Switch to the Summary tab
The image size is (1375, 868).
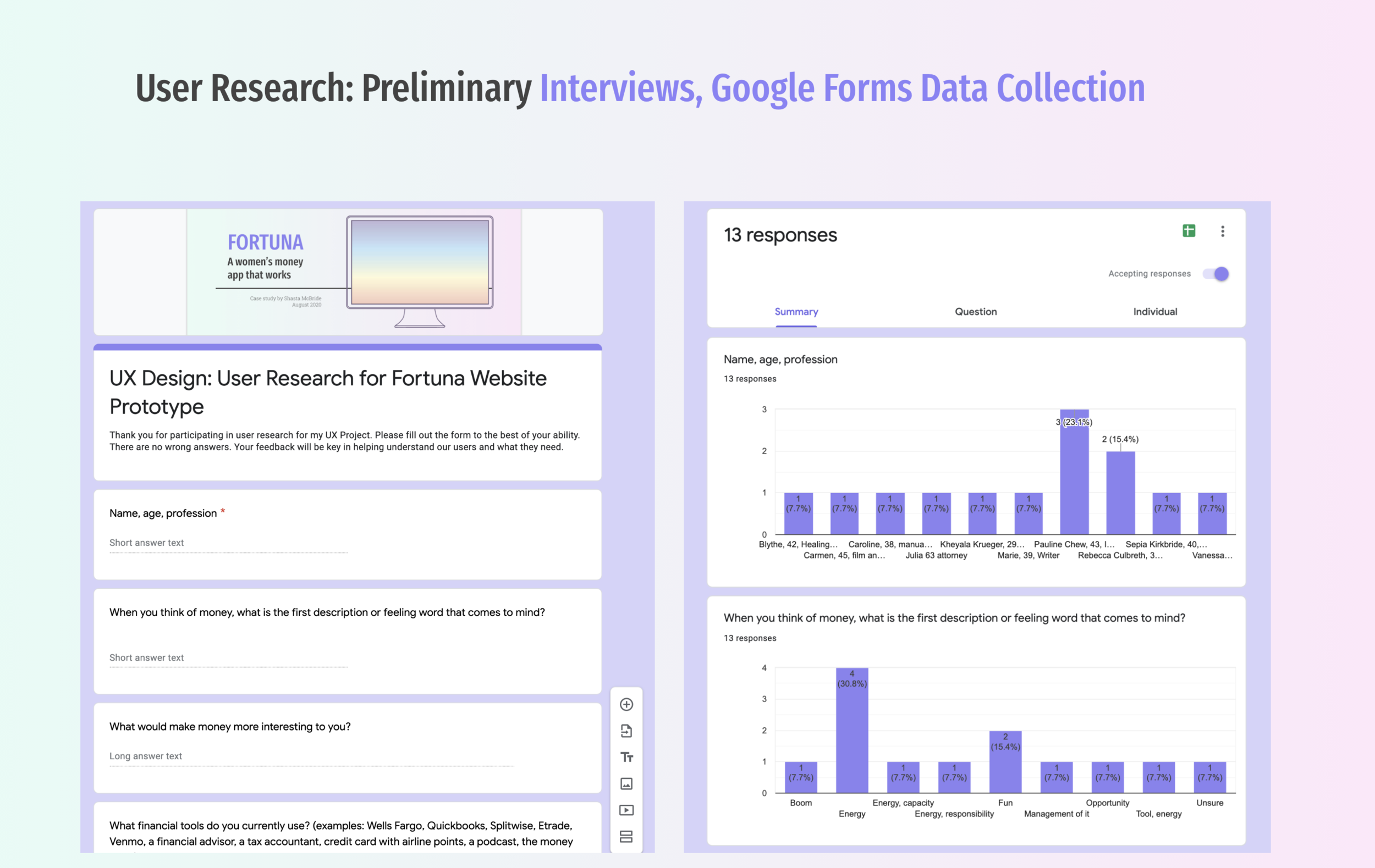click(796, 312)
